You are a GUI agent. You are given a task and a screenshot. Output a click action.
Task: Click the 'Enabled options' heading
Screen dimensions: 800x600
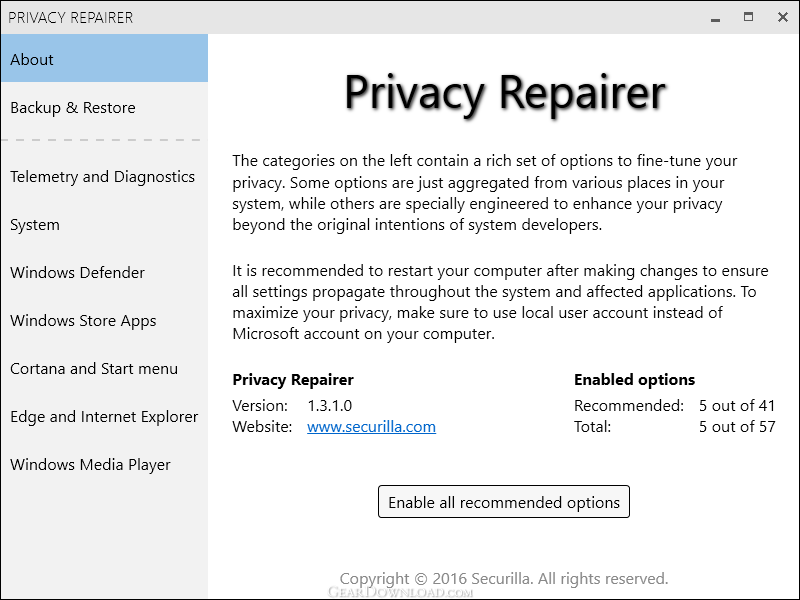[634, 380]
